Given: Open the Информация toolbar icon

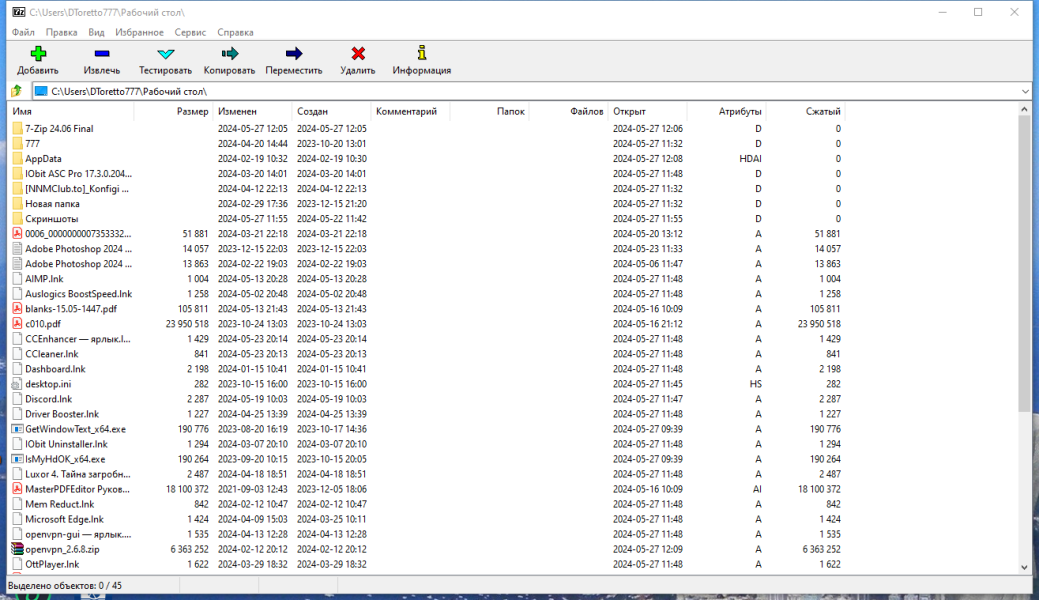Looking at the screenshot, I should (421, 53).
